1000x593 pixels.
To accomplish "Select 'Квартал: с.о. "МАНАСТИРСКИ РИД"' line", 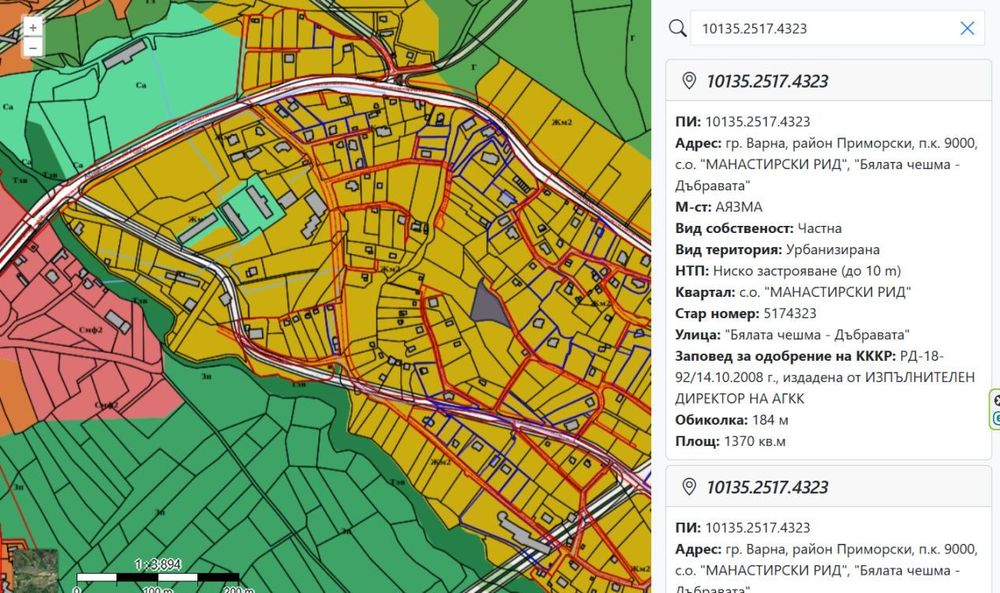I will pos(793,292).
